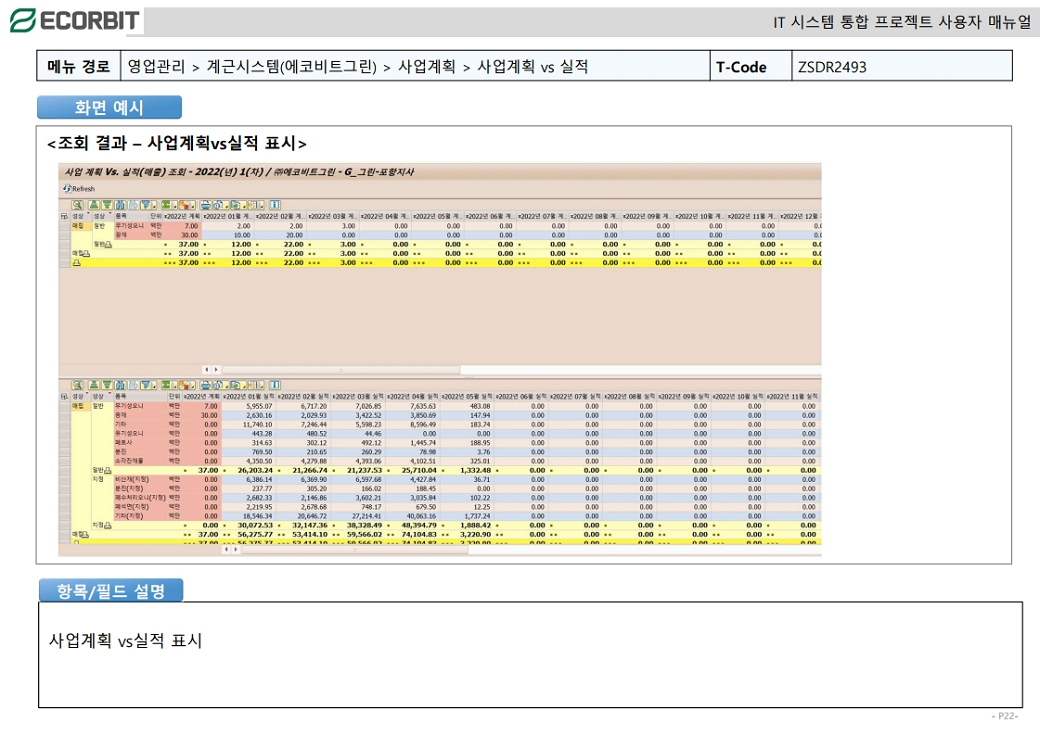Click '2022년 01월 실적' column header in lower grid

[x=247, y=397]
